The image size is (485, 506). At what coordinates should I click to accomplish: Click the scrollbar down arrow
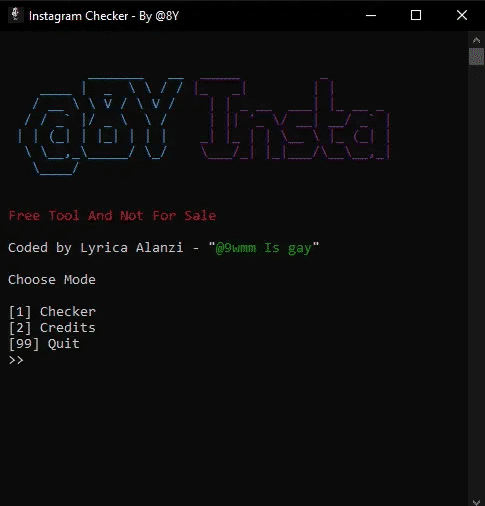[x=476, y=501]
